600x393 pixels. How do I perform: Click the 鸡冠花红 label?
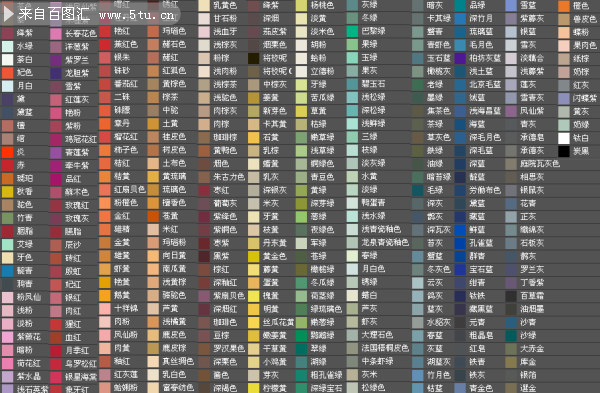(80, 139)
